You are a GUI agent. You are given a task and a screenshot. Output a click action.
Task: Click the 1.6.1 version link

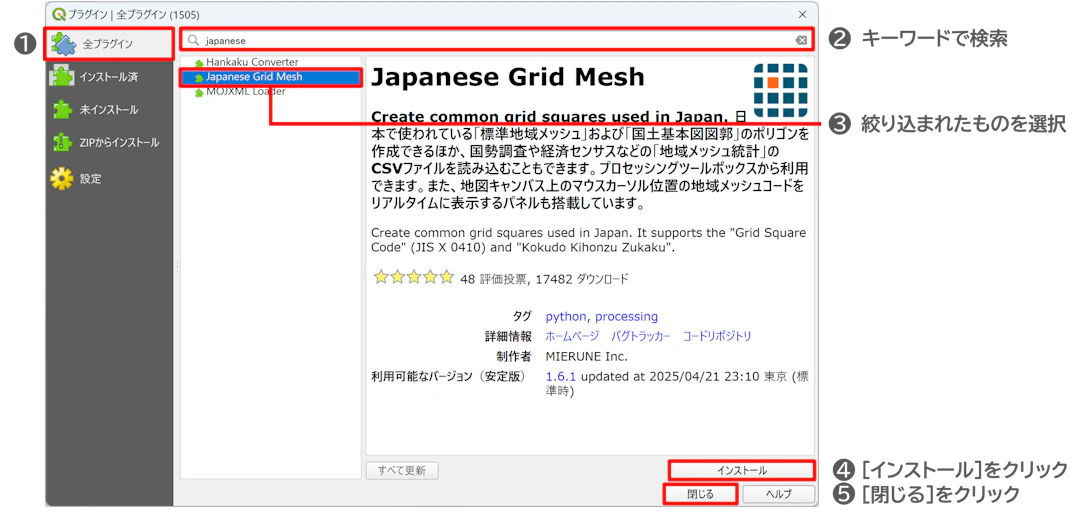pyautogui.click(x=561, y=377)
